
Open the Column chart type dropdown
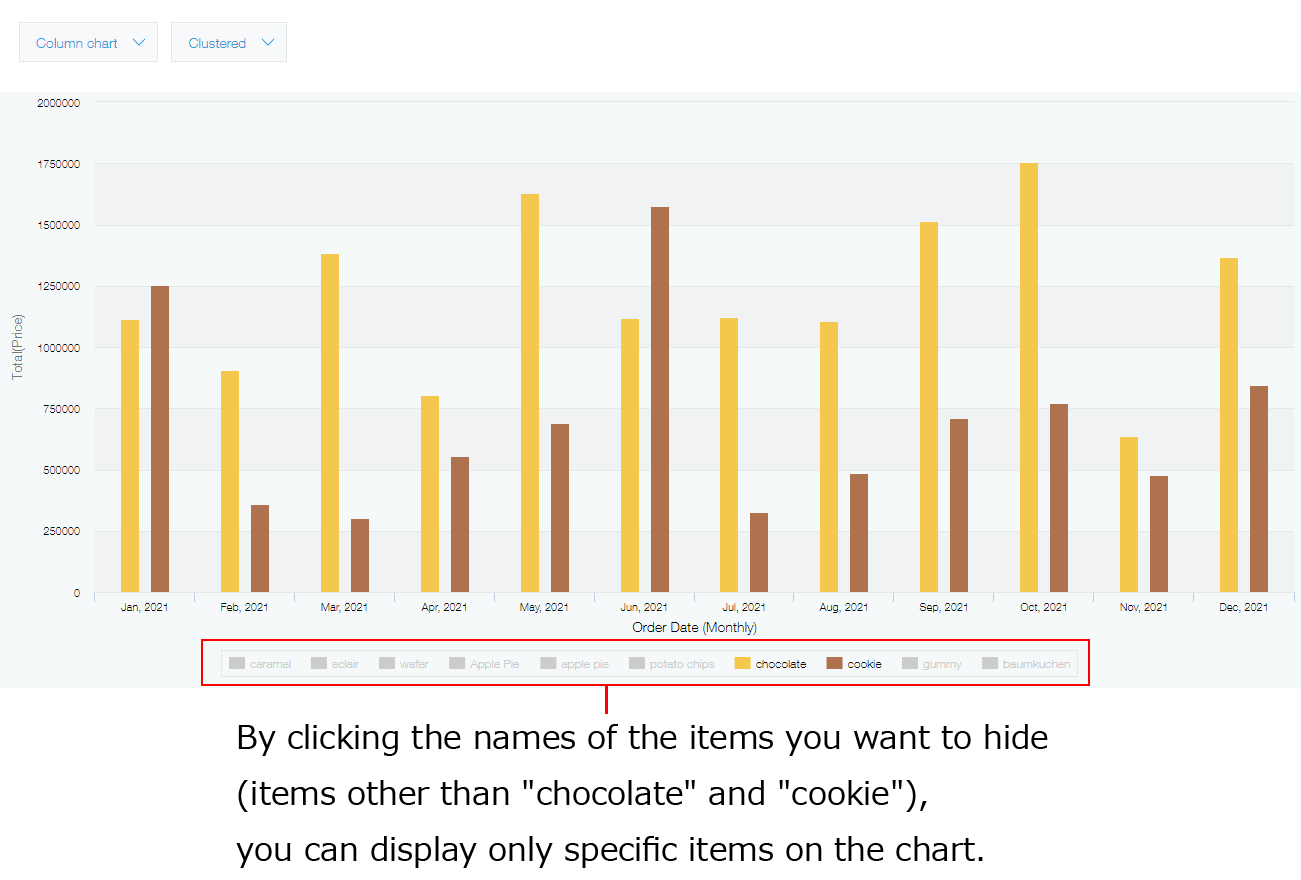(x=88, y=42)
